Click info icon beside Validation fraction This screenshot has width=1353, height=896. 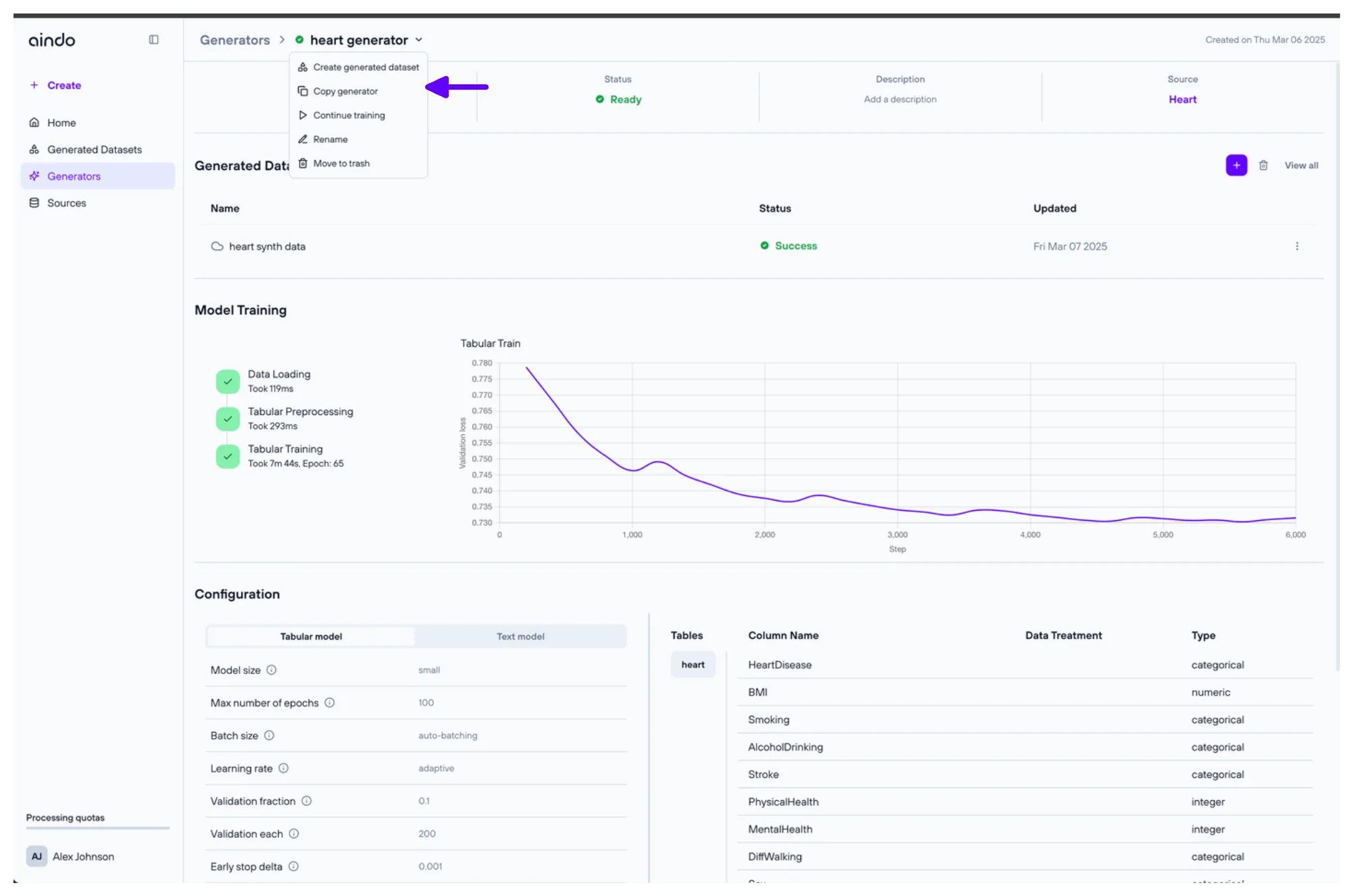(306, 801)
